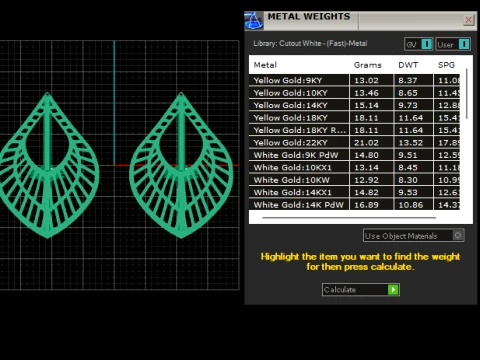480x360 pixels.
Task: Select the White Gold:10KX1 row
Action: 354,167
